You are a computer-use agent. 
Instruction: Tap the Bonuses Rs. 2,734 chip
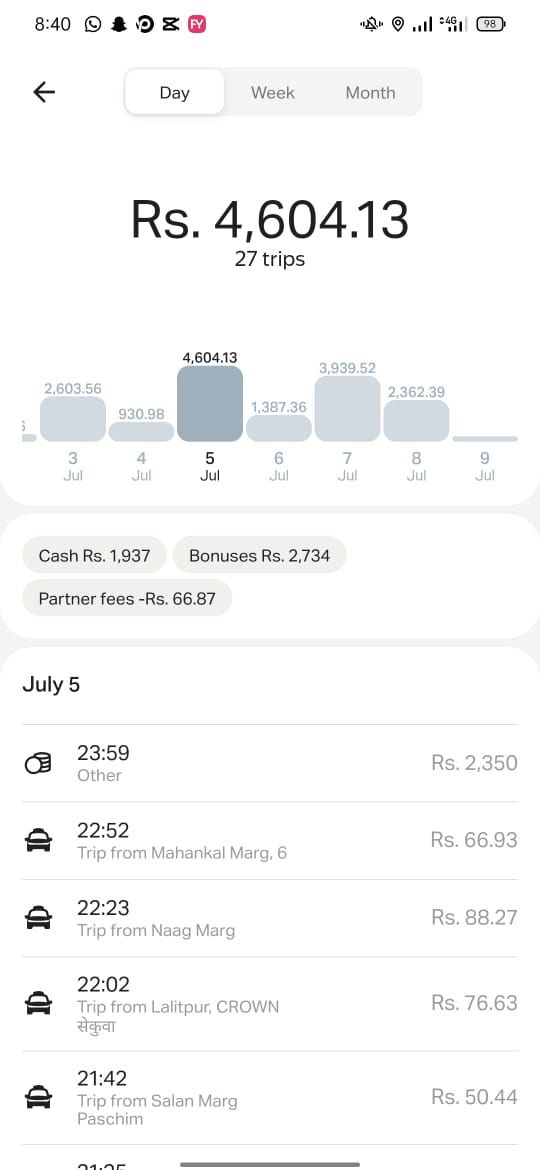tap(260, 555)
